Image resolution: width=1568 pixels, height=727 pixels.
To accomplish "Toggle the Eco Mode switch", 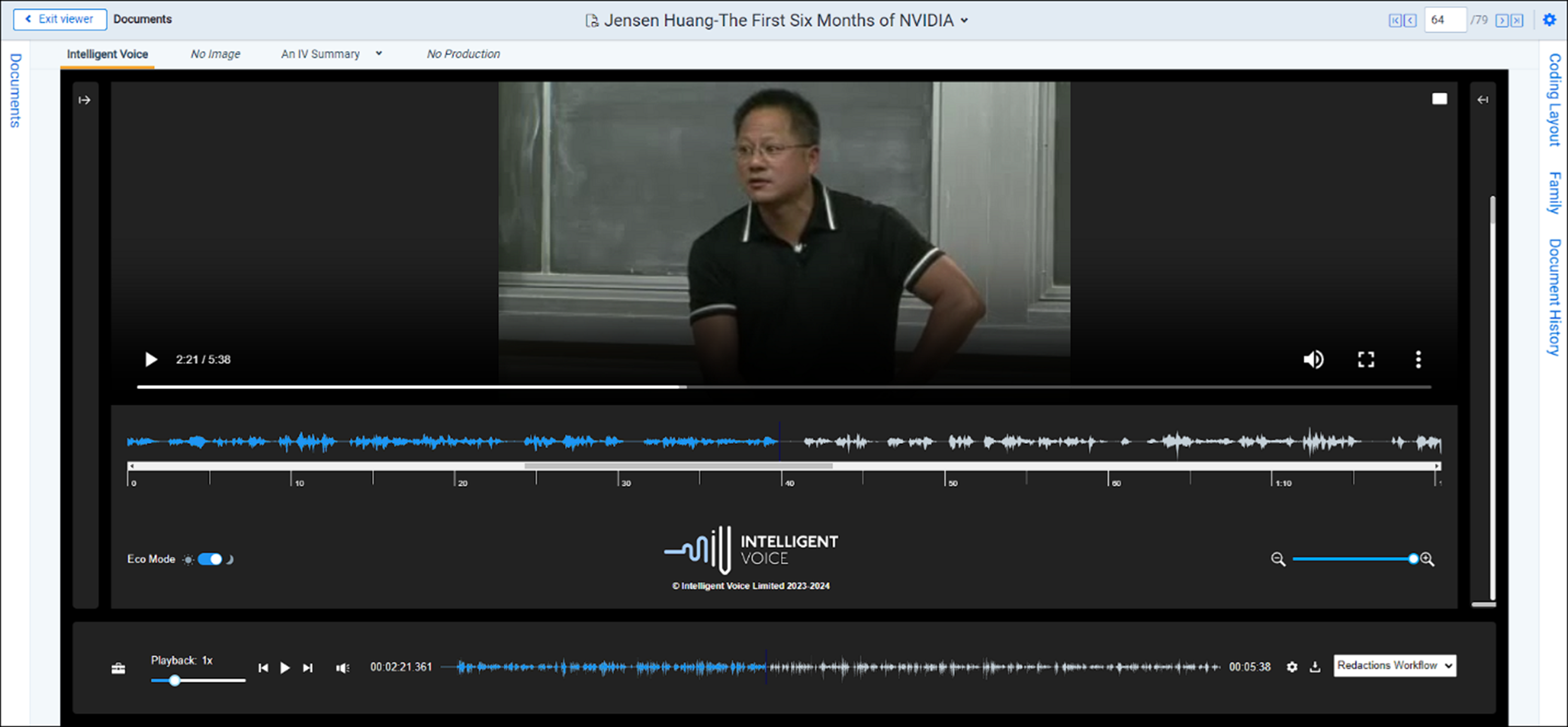I will point(210,559).
